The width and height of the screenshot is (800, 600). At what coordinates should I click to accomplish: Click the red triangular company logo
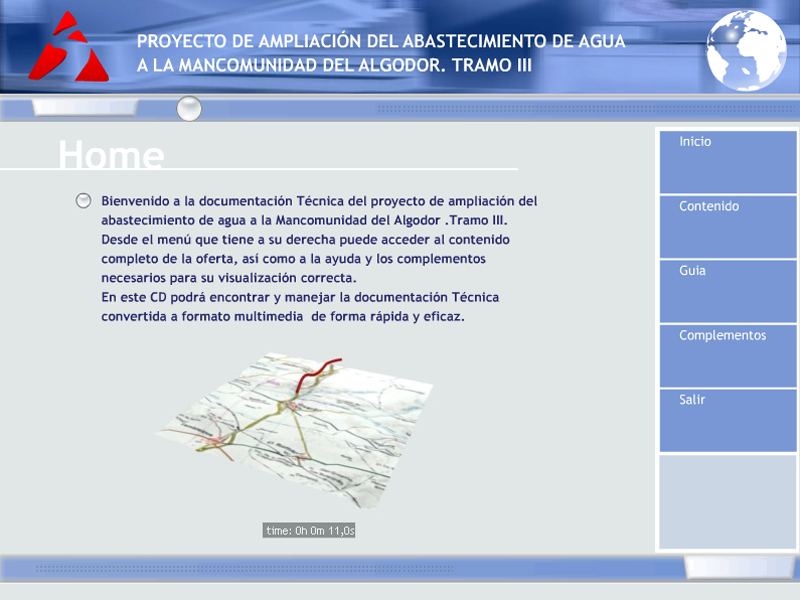coord(68,47)
